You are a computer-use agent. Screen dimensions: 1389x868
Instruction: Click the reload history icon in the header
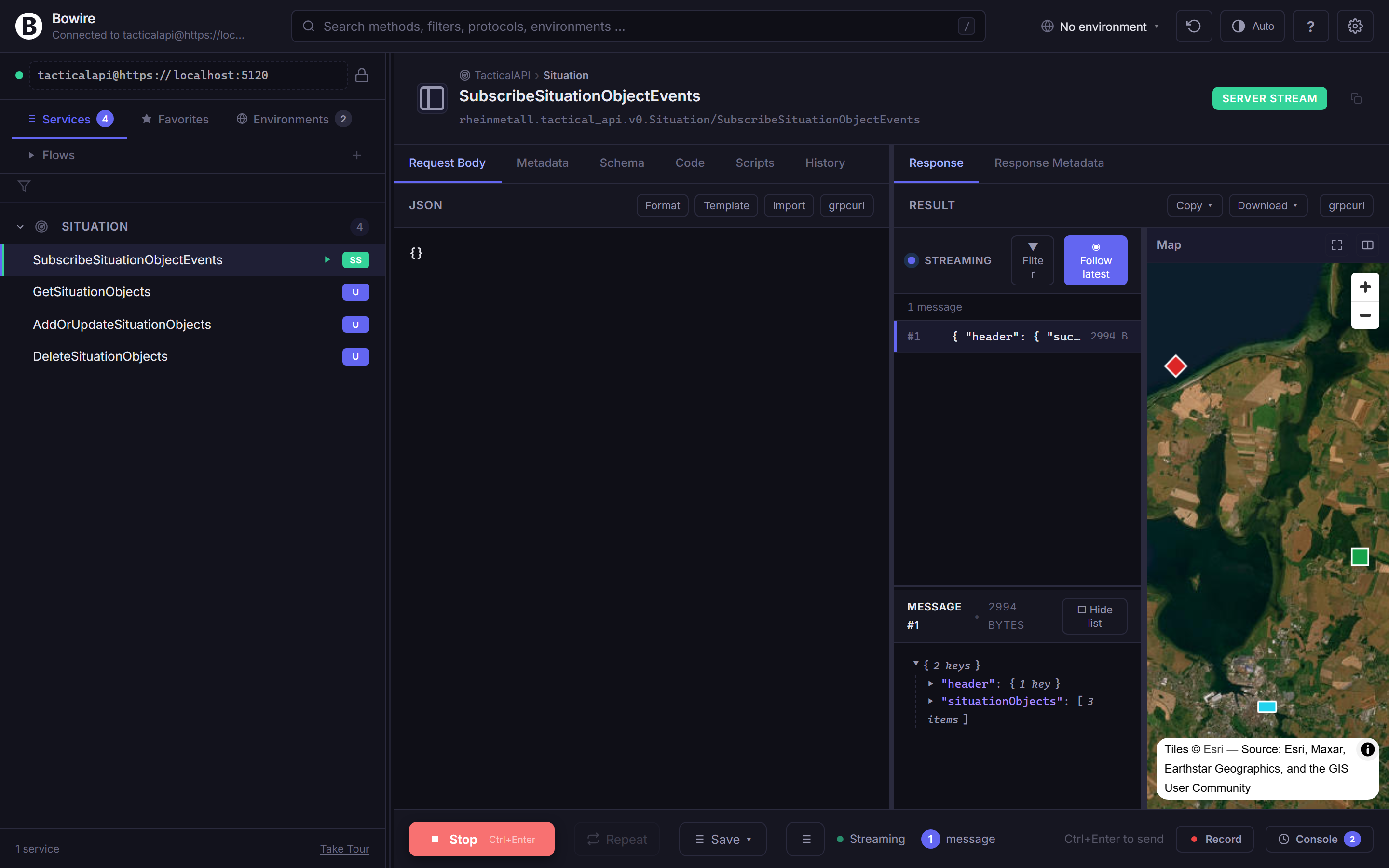pyautogui.click(x=1193, y=27)
